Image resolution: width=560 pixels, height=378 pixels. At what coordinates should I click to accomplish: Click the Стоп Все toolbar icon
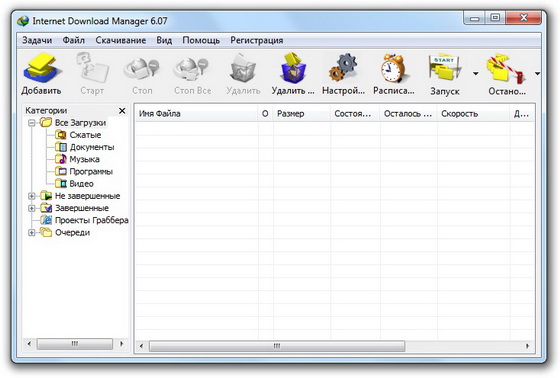[x=192, y=69]
